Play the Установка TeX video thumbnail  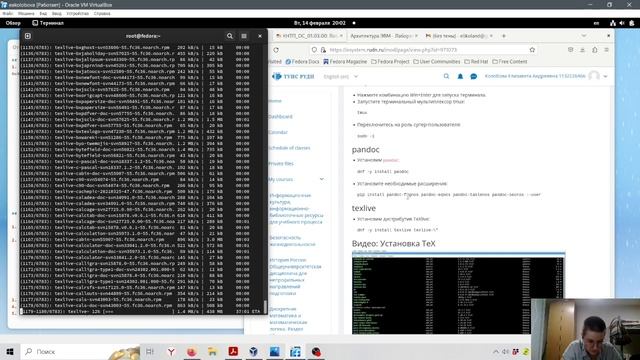point(458,293)
